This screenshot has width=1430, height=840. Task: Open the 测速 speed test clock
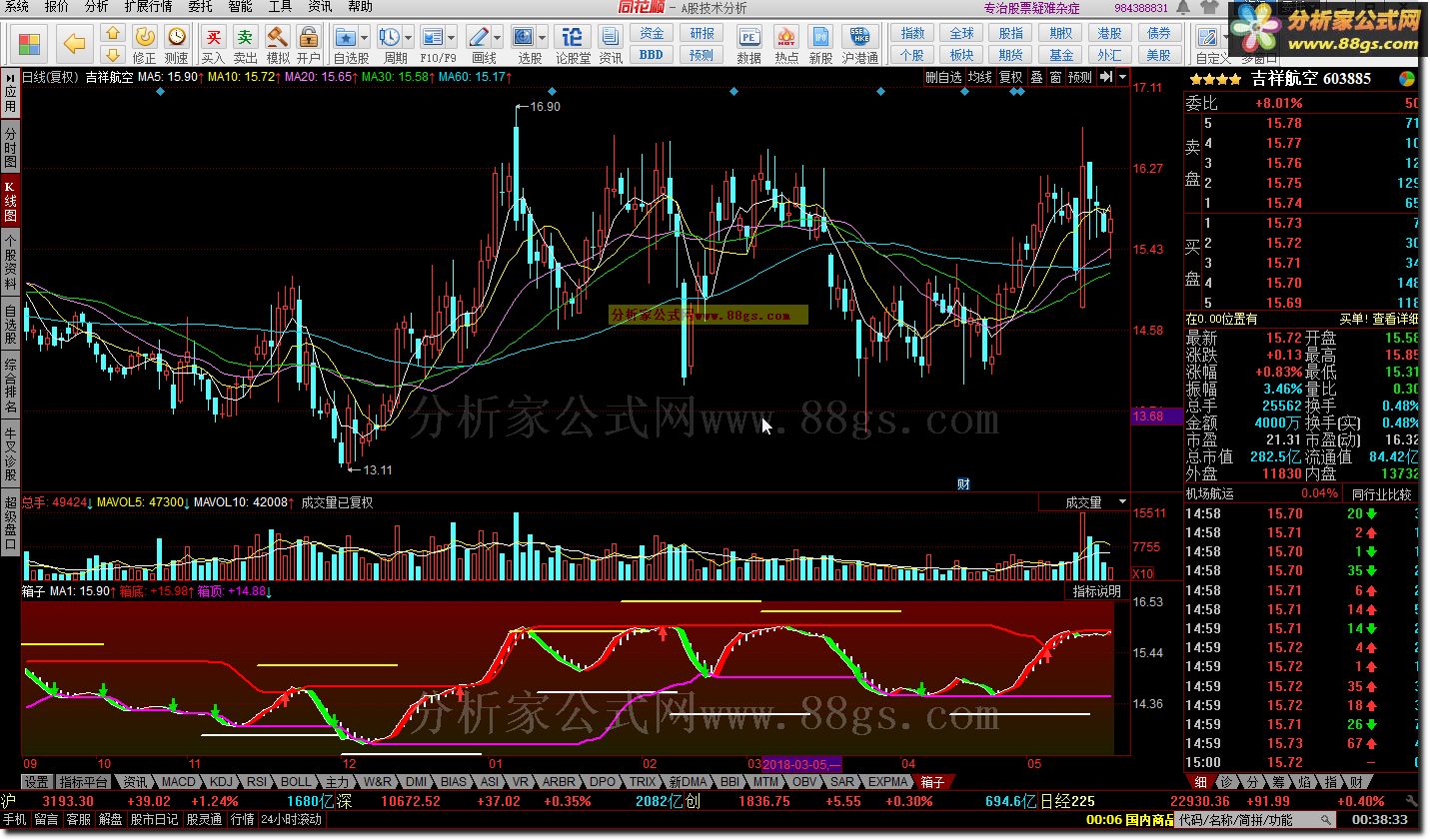pyautogui.click(x=177, y=38)
